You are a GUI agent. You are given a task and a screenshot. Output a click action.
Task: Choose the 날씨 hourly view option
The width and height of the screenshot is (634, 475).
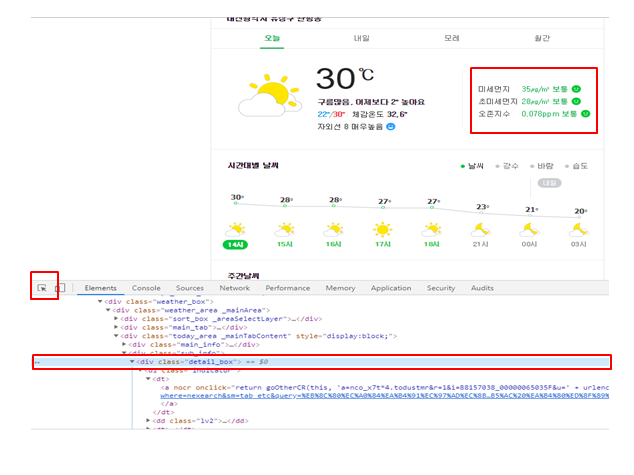472,166
